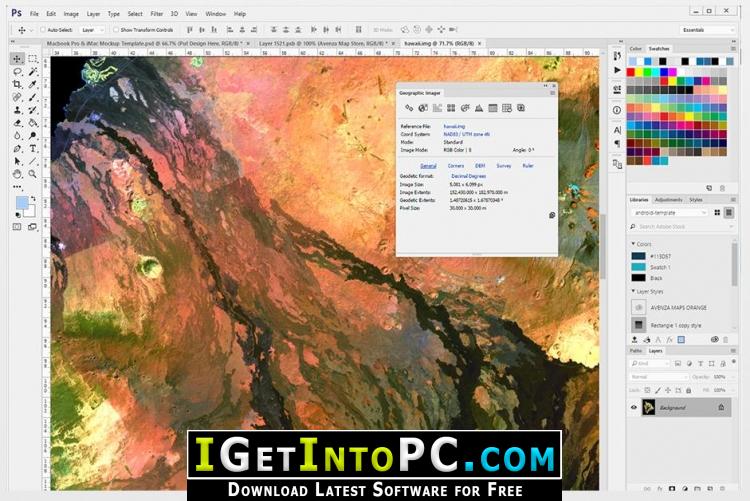Enable the Auto-Select checkbox
Image resolution: width=750 pixels, height=501 pixels.
pos(43,30)
